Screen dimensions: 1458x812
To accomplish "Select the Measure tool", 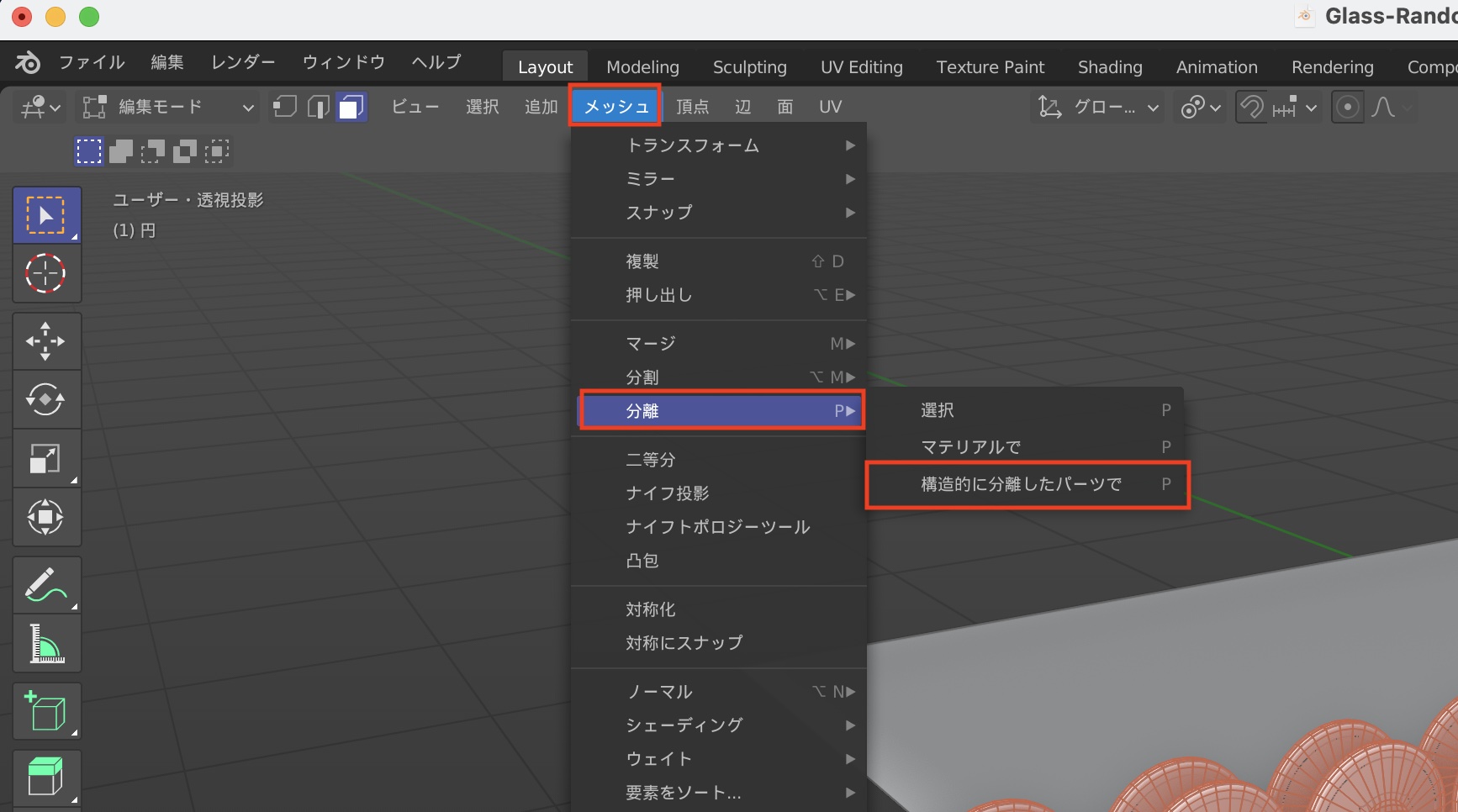I will 45,644.
